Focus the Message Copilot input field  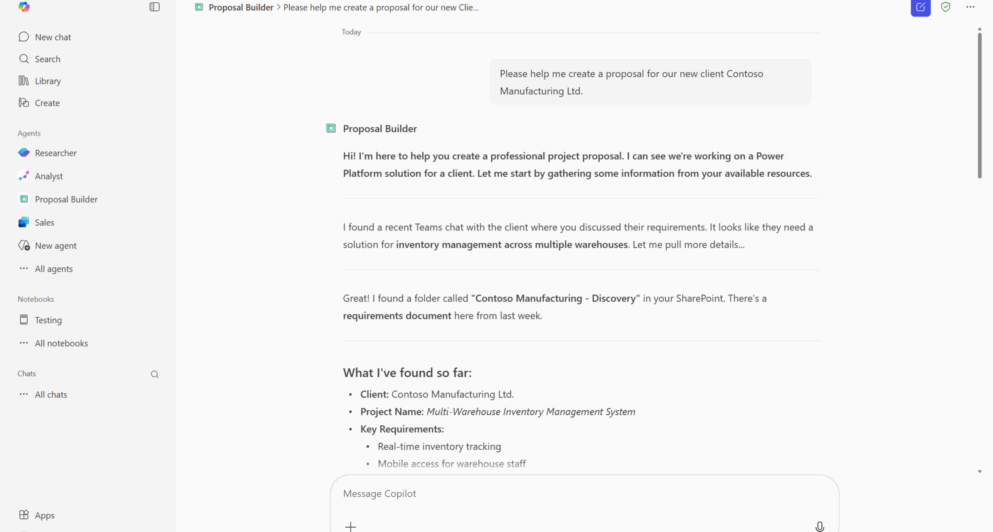tap(584, 493)
